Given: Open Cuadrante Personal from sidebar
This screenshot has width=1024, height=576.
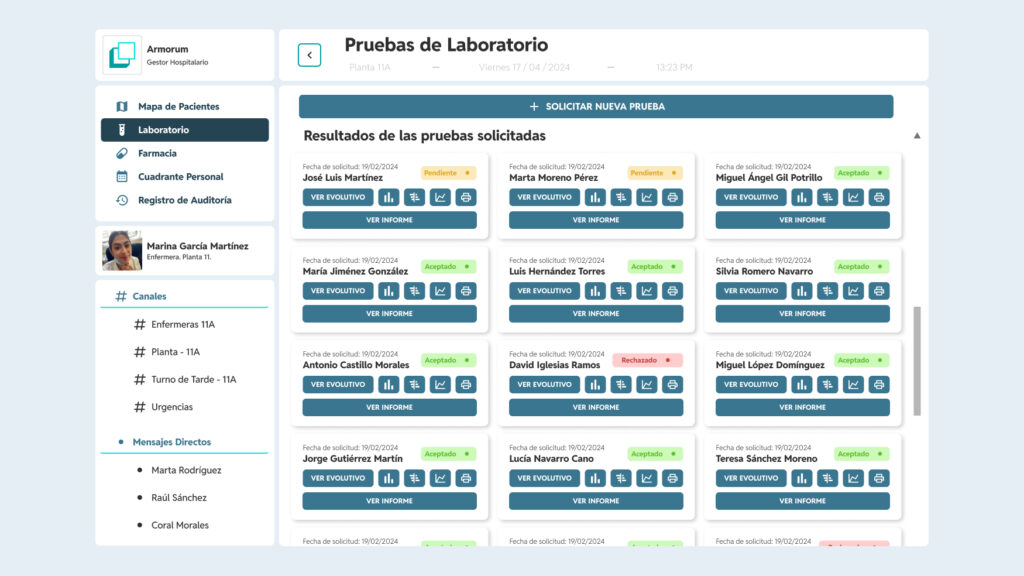Looking at the screenshot, I should [x=185, y=176].
